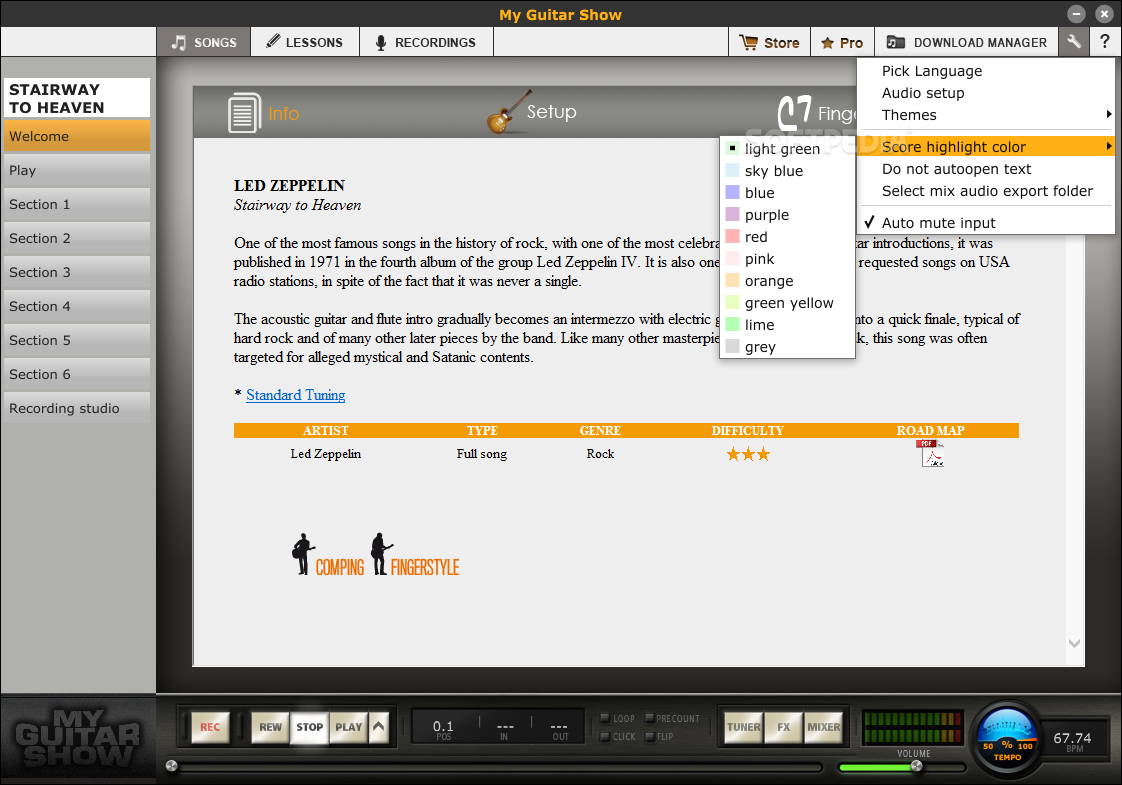Choose purple highlight color
1122x785 pixels.
point(787,215)
